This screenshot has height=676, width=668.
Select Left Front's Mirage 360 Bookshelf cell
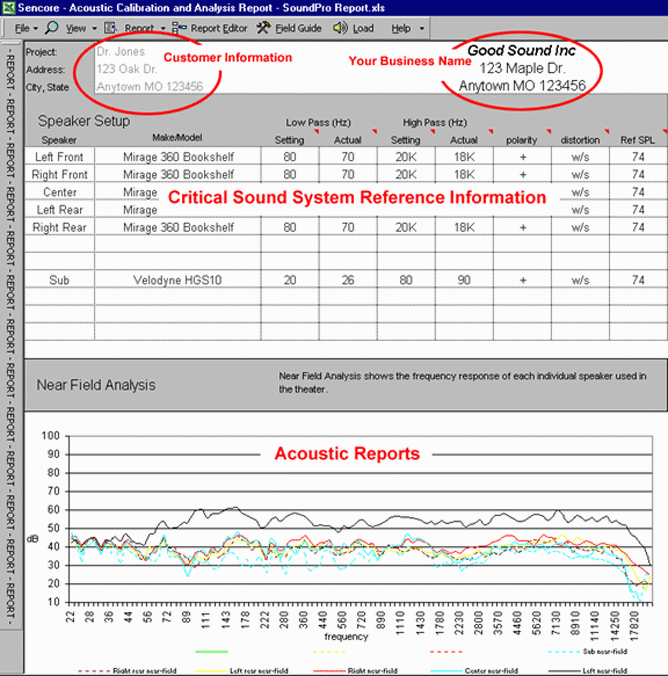click(177, 157)
